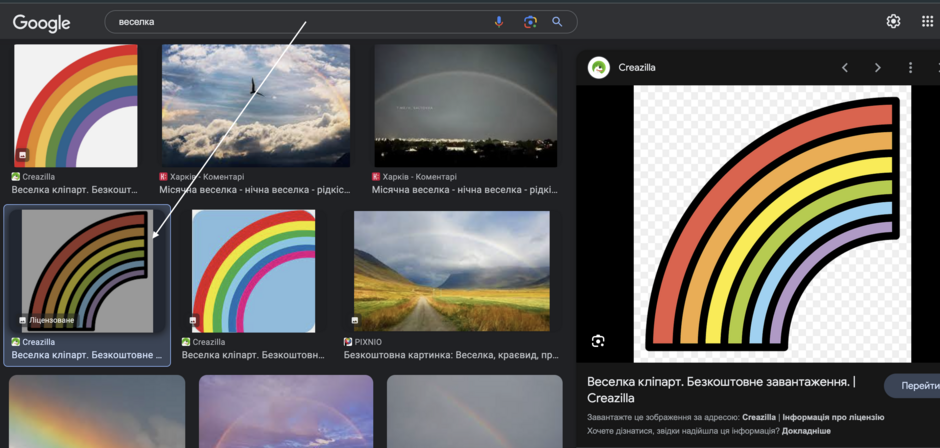Click 'PIXNIO' source label
Screen dimensions: 940x448
pyautogui.click(x=367, y=342)
